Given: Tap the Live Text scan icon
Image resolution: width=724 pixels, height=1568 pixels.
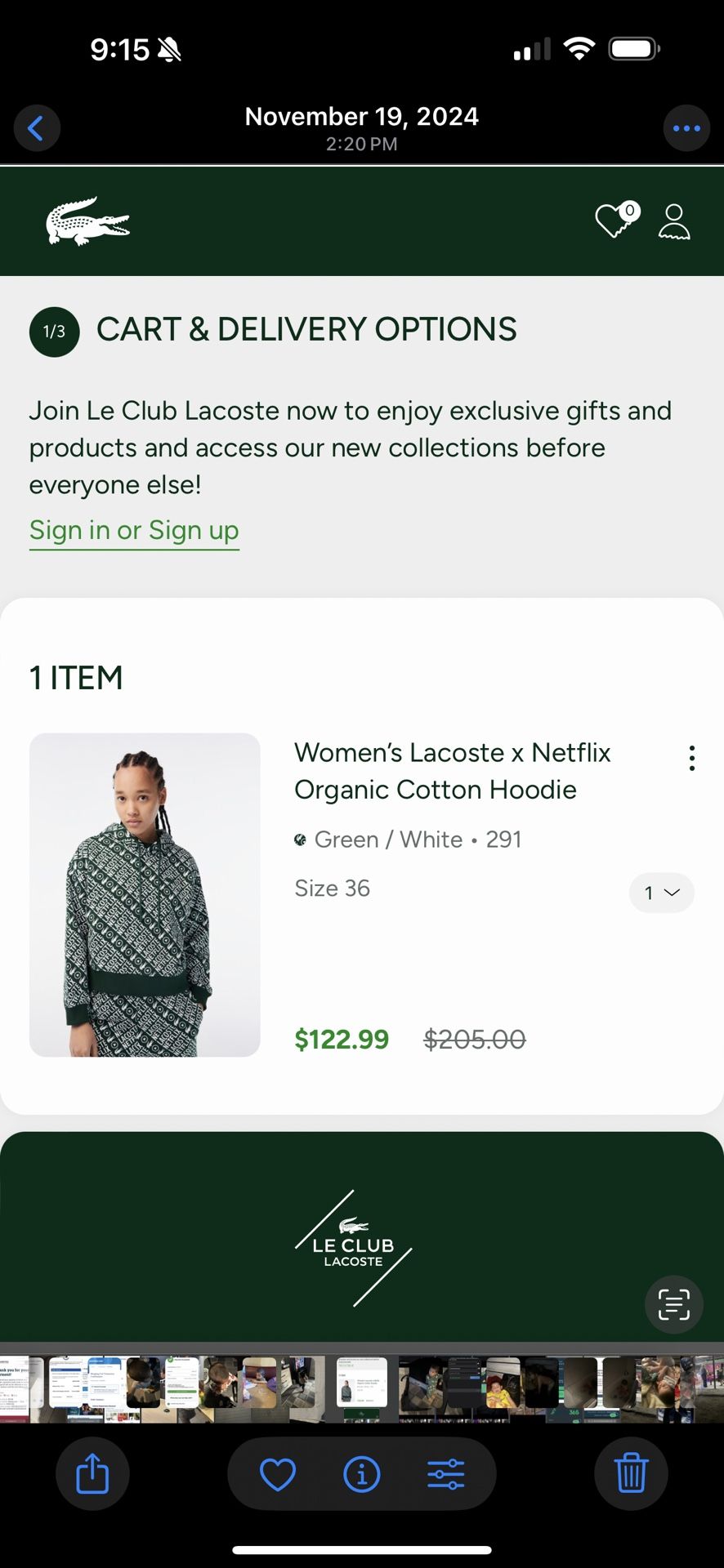Looking at the screenshot, I should (674, 1304).
